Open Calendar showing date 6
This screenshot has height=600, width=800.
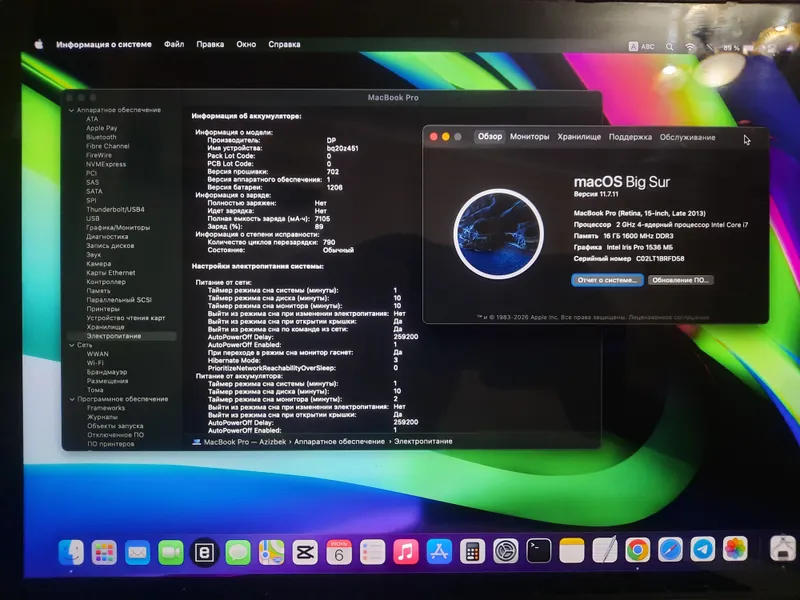tap(339, 552)
